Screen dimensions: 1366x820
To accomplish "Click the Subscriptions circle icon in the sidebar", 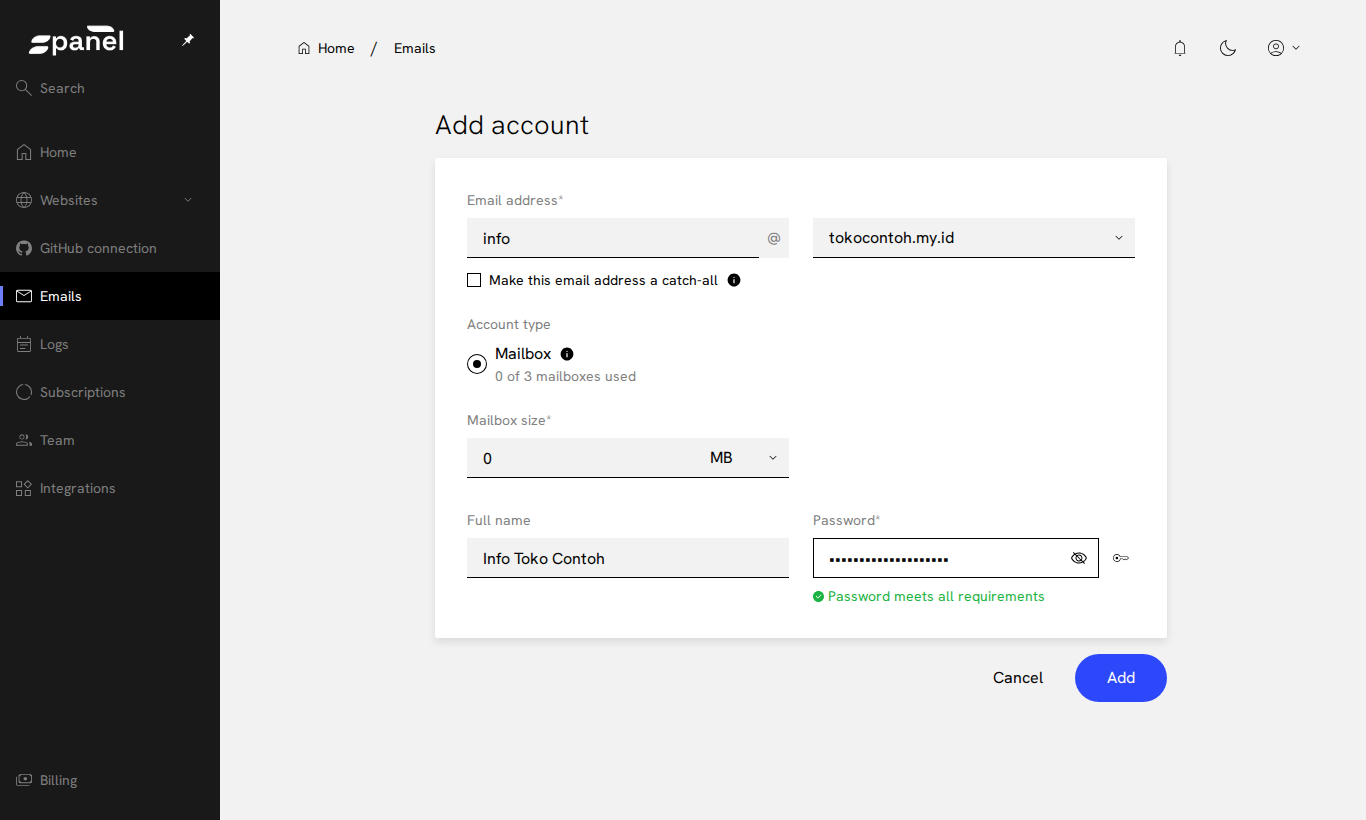I will 24,392.
